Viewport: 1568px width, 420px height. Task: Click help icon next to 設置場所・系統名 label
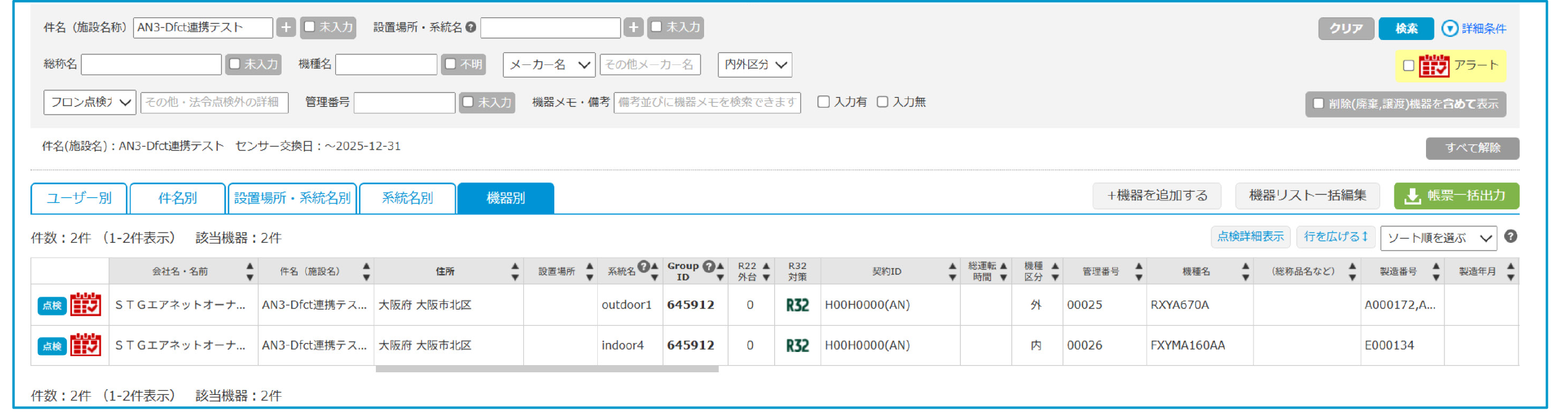pyautogui.click(x=471, y=27)
